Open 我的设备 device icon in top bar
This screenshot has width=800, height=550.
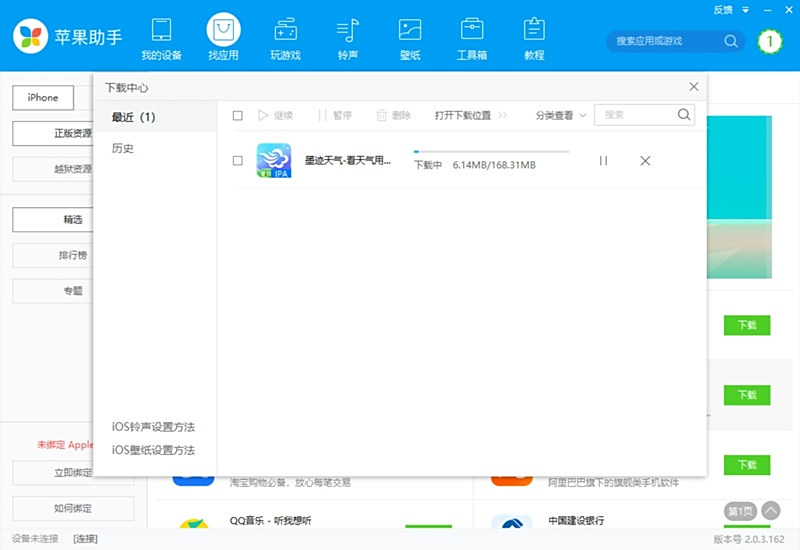click(x=161, y=30)
